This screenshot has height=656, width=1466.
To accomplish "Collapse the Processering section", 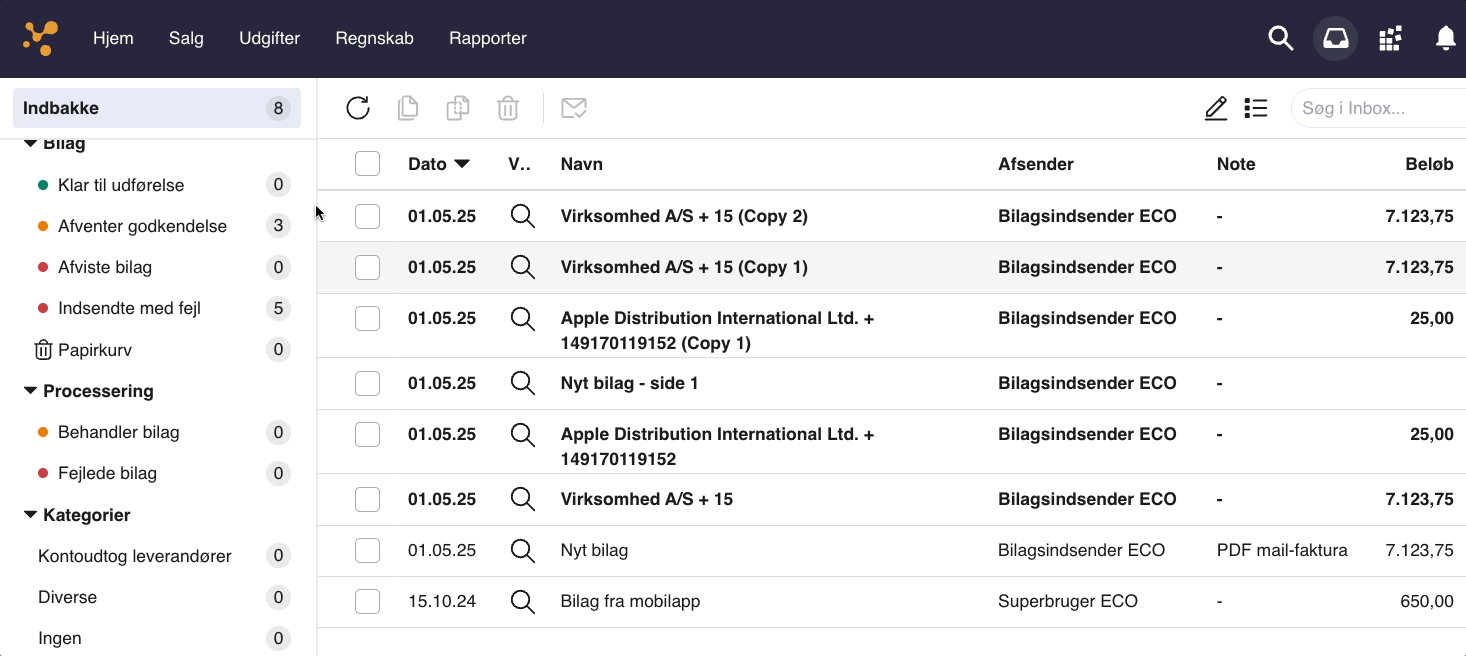I will click(x=30, y=391).
